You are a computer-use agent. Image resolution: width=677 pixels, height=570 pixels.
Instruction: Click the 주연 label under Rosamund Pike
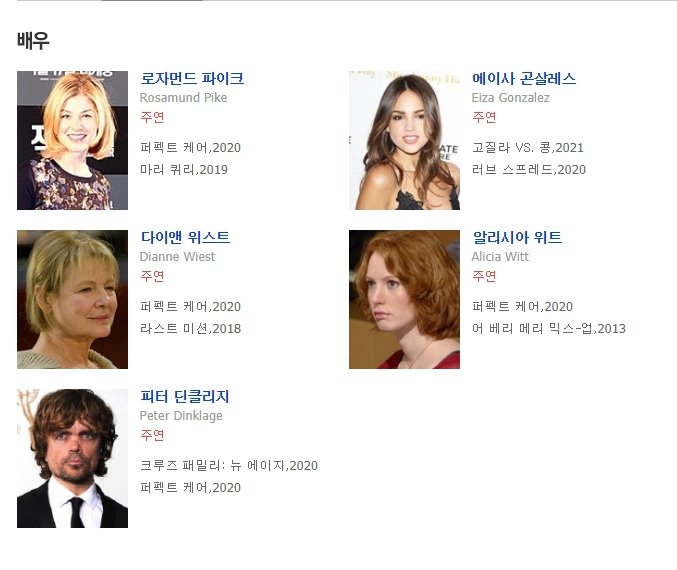152,117
